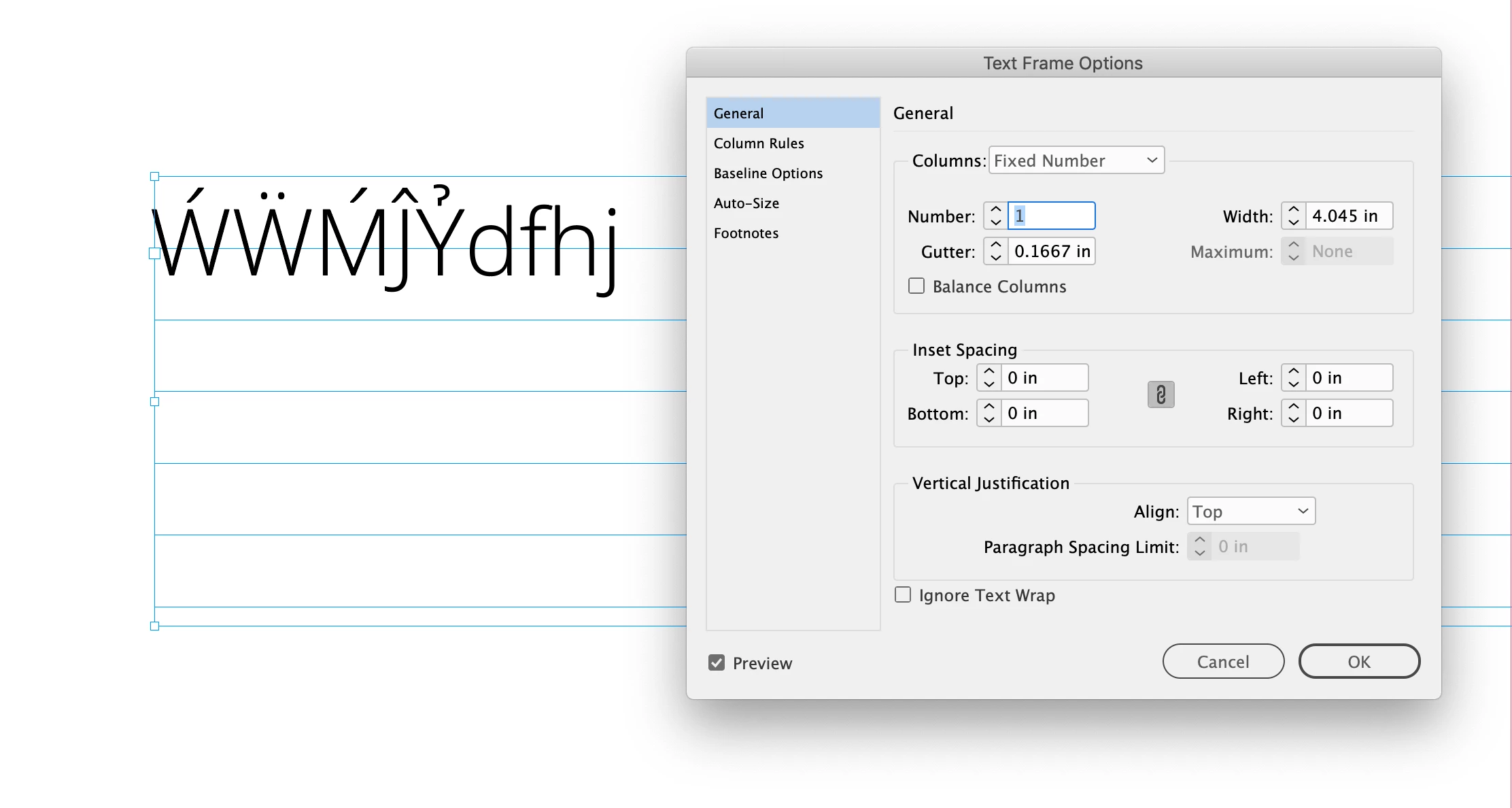Click the Number field stepper arrows
The height and width of the screenshot is (808, 1512).
click(x=995, y=216)
